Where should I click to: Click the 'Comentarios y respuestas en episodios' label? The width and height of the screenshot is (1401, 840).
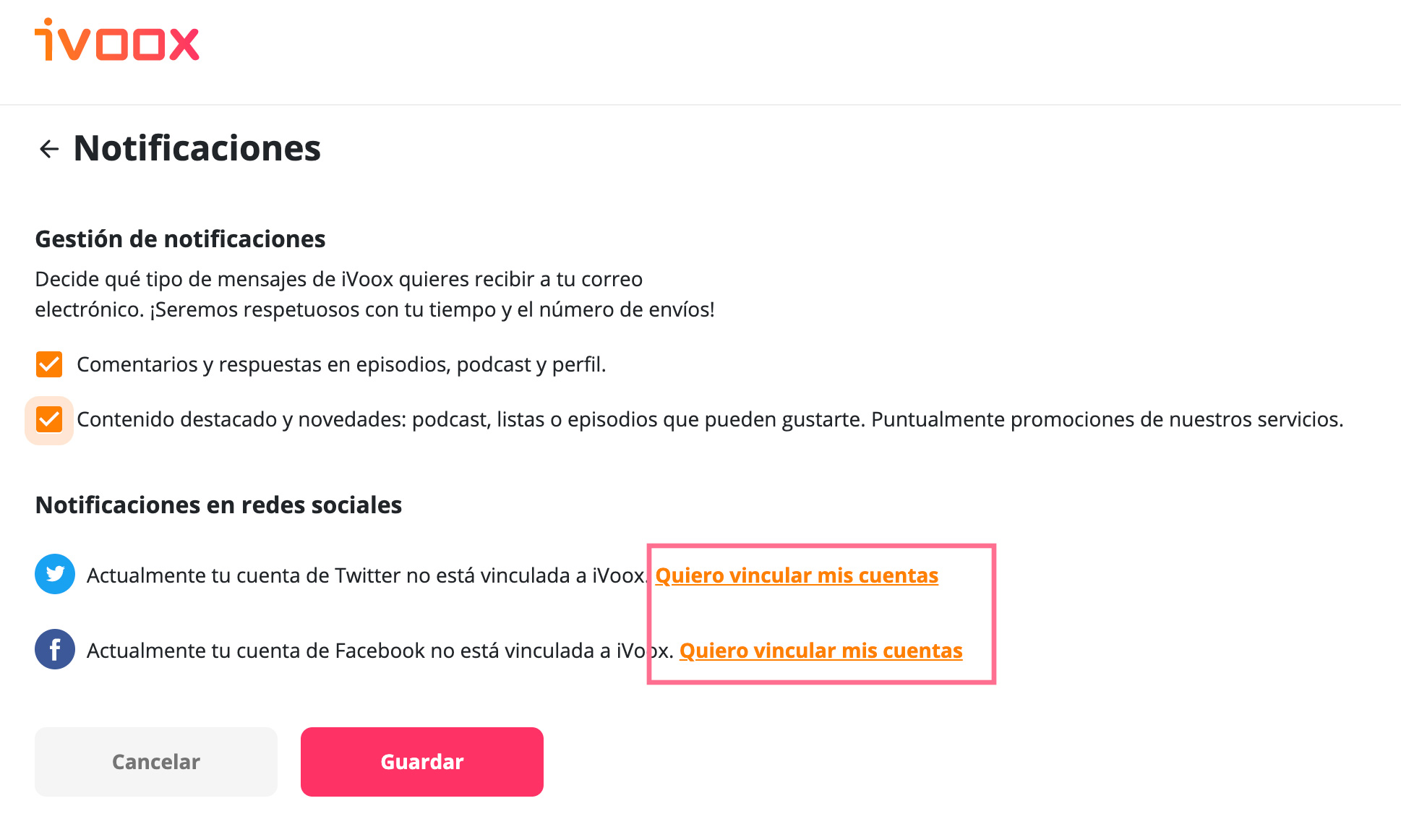point(341,364)
